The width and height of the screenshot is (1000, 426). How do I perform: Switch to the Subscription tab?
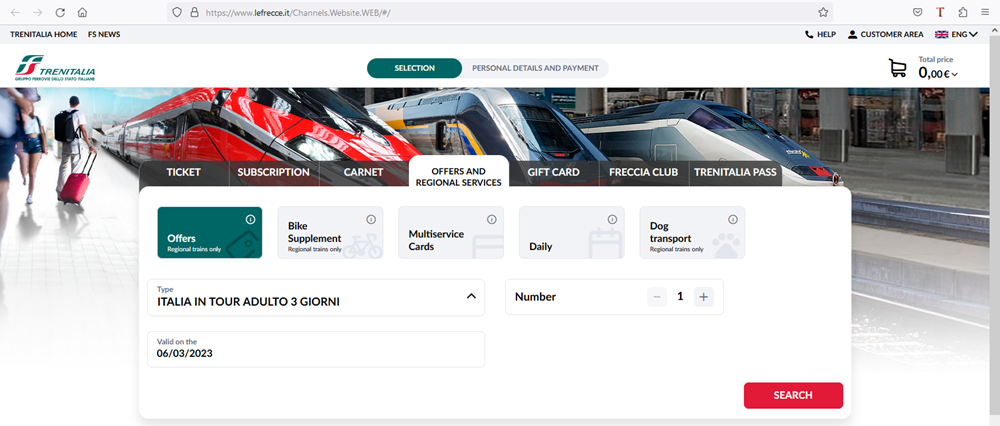pos(274,172)
